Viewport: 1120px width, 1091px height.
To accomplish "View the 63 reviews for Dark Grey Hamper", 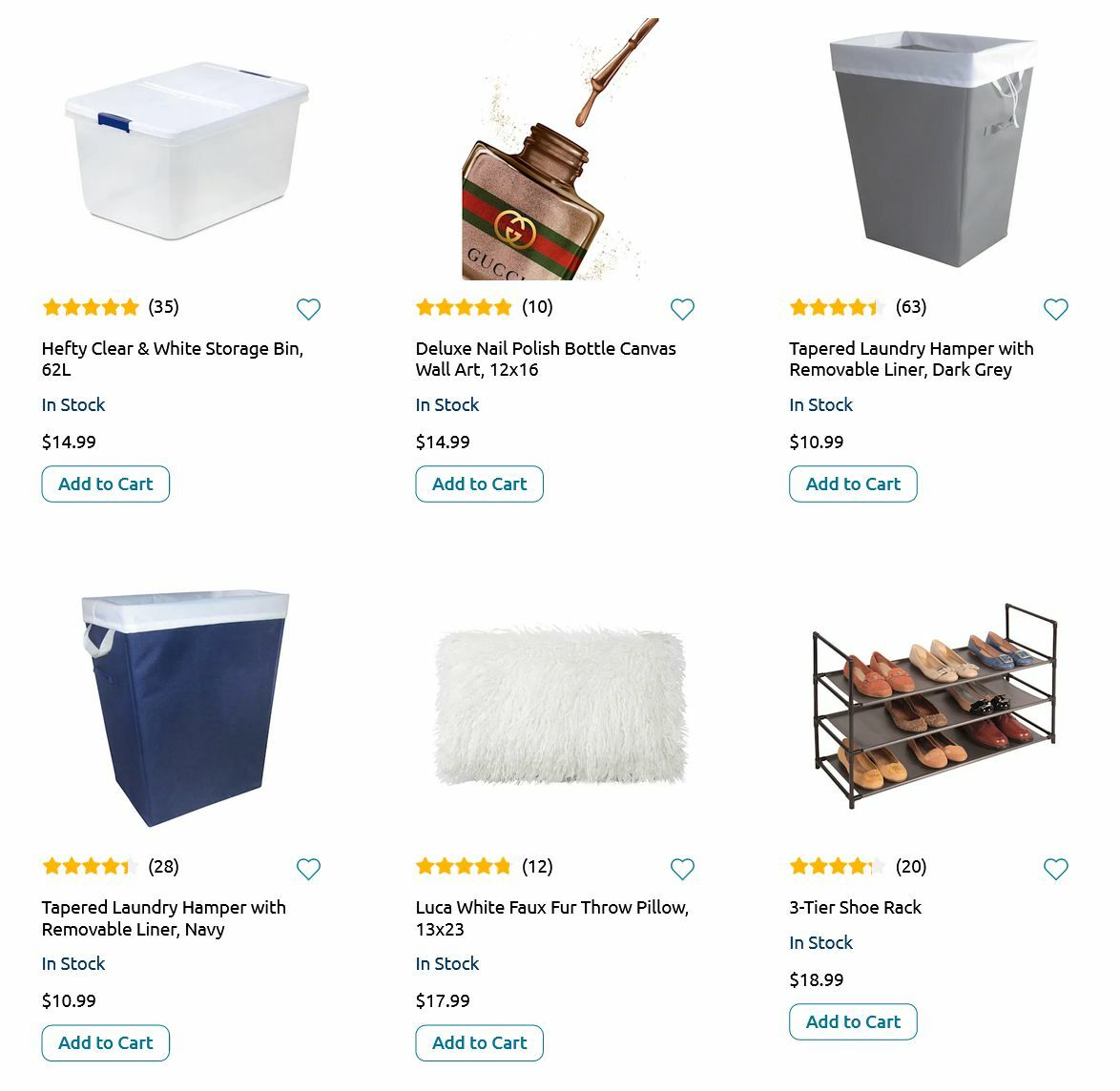I will 911,306.
